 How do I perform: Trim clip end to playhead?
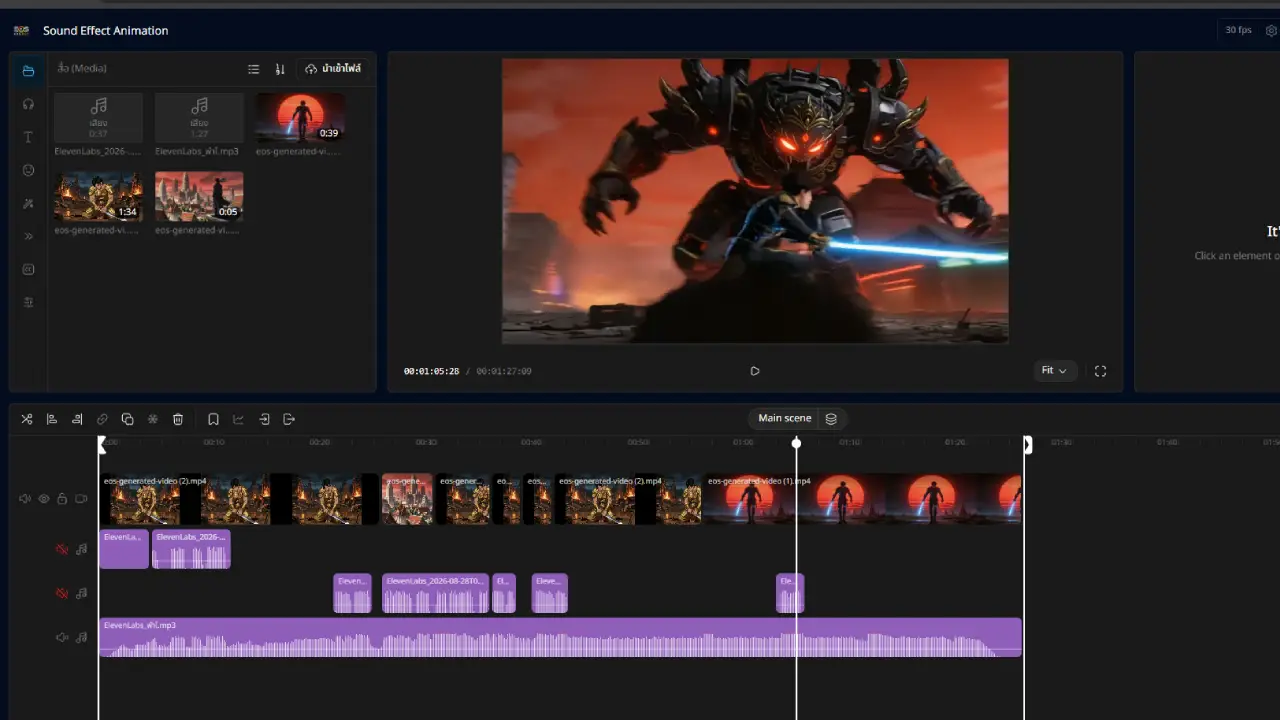coord(77,419)
